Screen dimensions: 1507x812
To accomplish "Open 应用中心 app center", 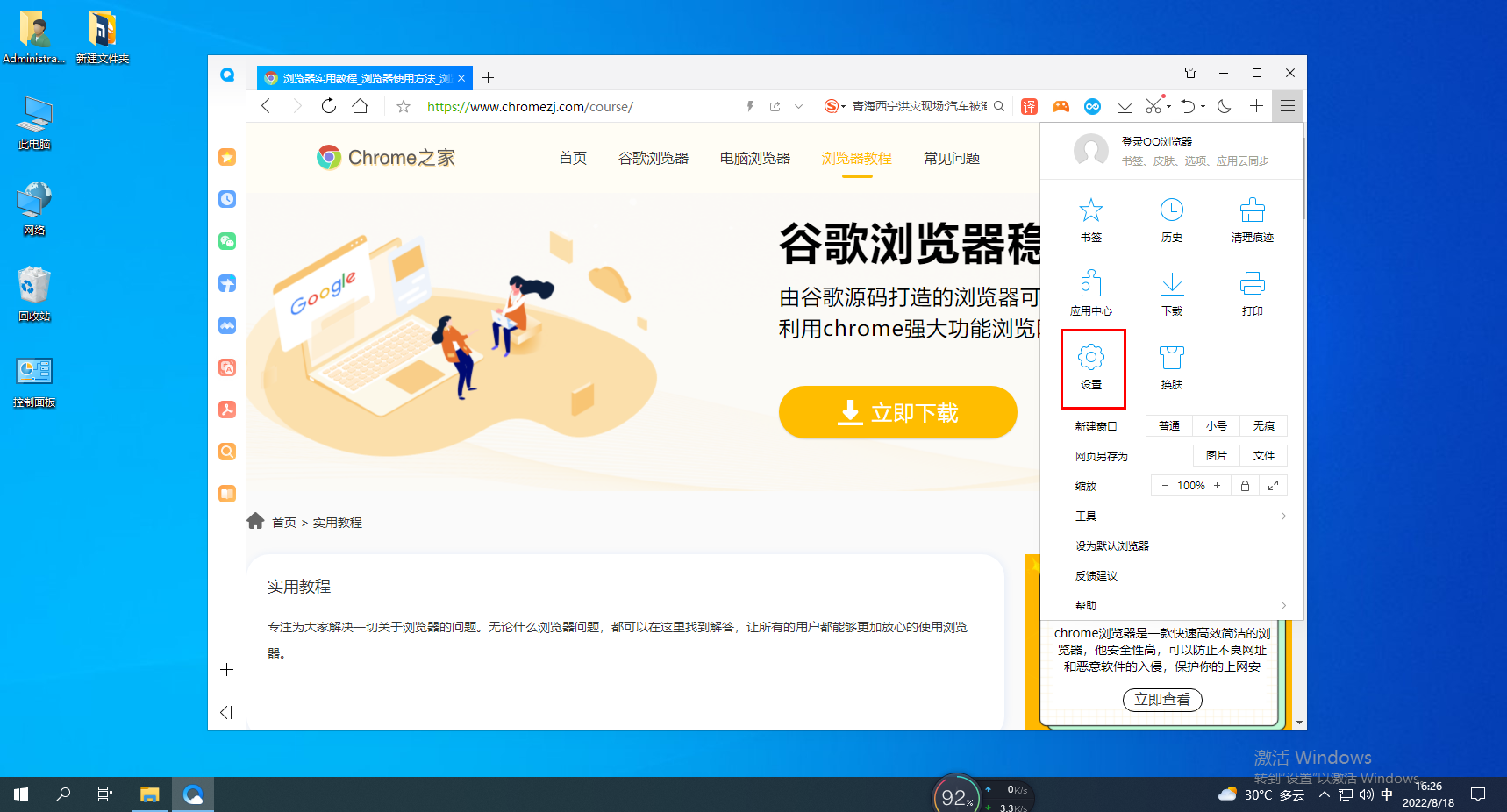I will (x=1090, y=293).
